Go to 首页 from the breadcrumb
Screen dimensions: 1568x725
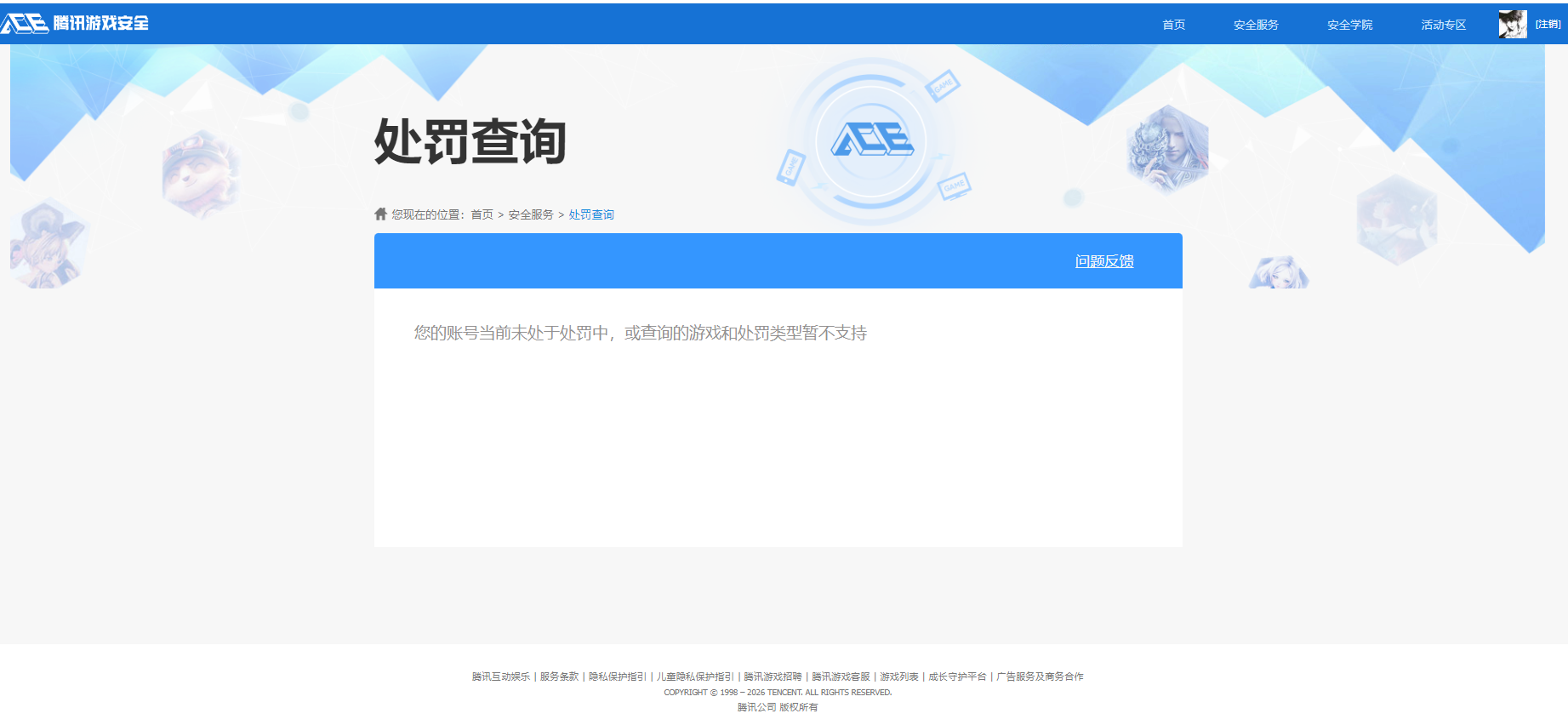point(482,214)
